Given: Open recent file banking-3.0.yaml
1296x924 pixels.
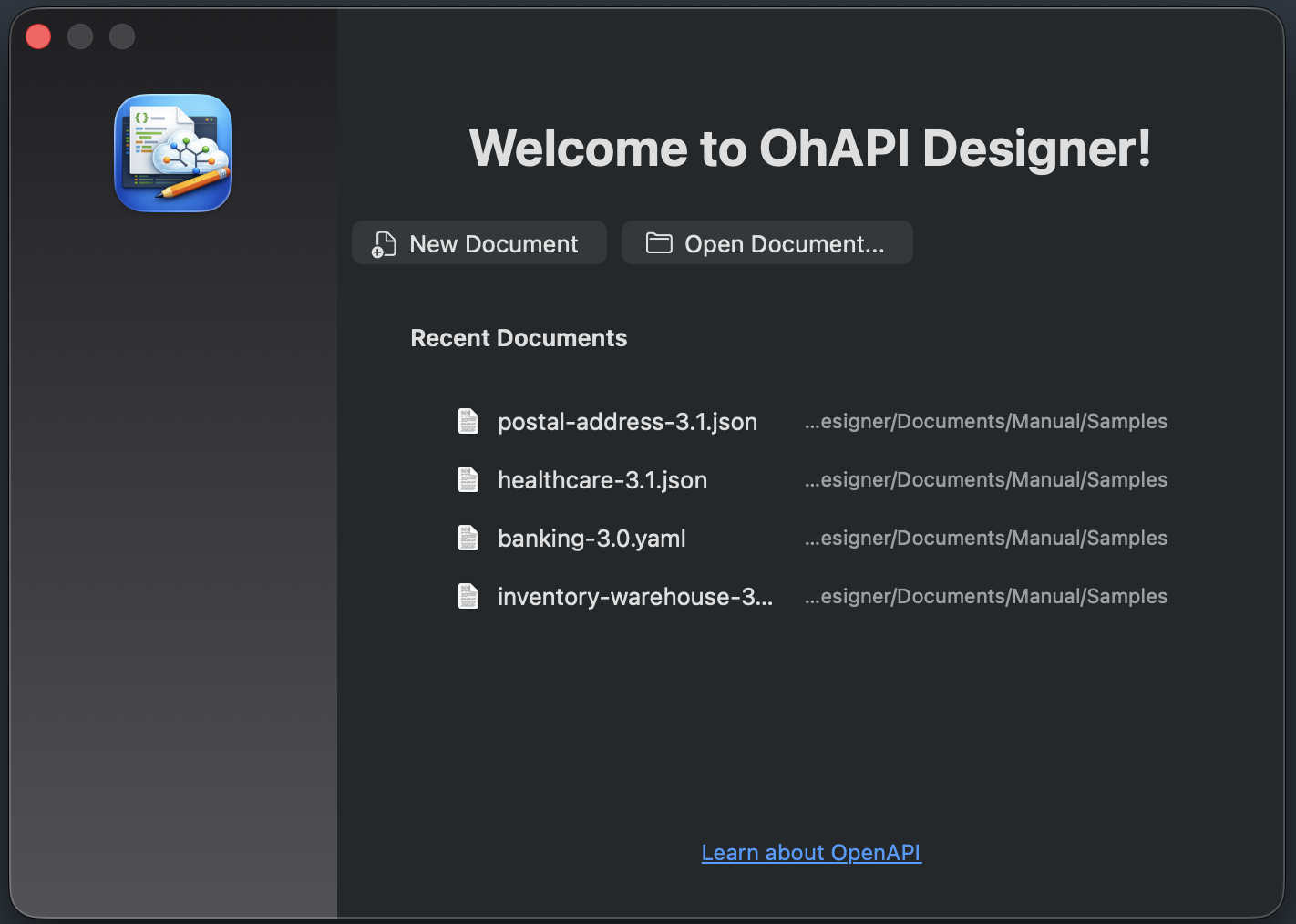Looking at the screenshot, I should (x=591, y=539).
